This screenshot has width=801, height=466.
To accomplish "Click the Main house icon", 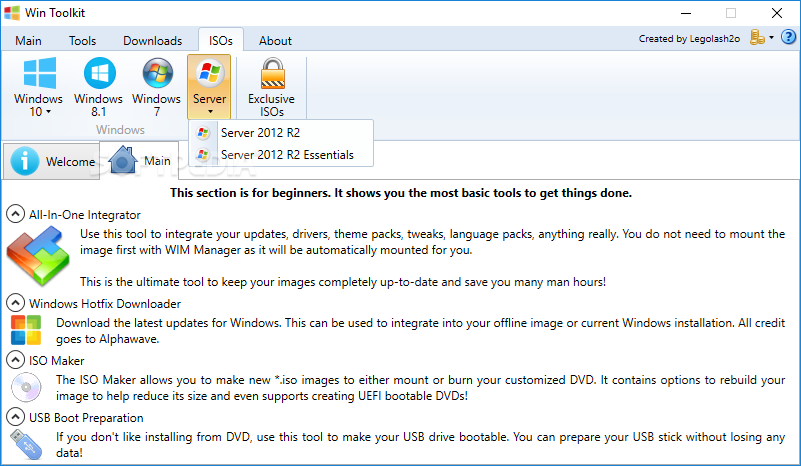I will click(x=123, y=159).
